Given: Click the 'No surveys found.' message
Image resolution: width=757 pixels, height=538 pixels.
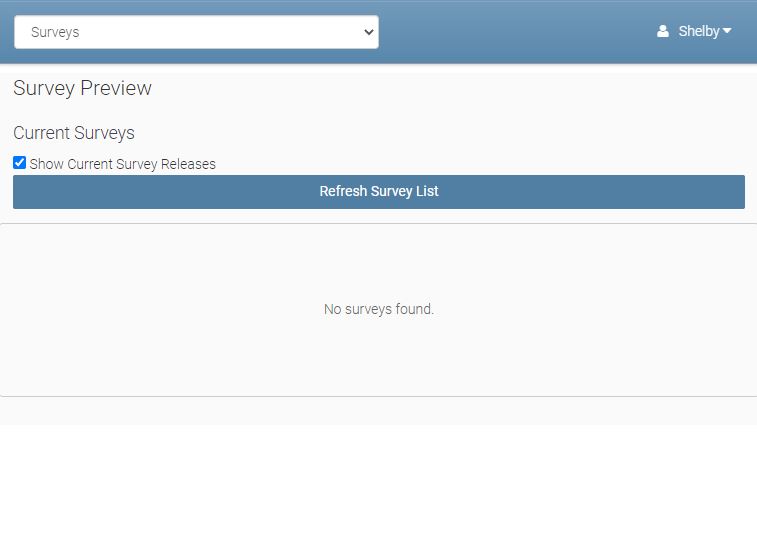Looking at the screenshot, I should 379,310.
